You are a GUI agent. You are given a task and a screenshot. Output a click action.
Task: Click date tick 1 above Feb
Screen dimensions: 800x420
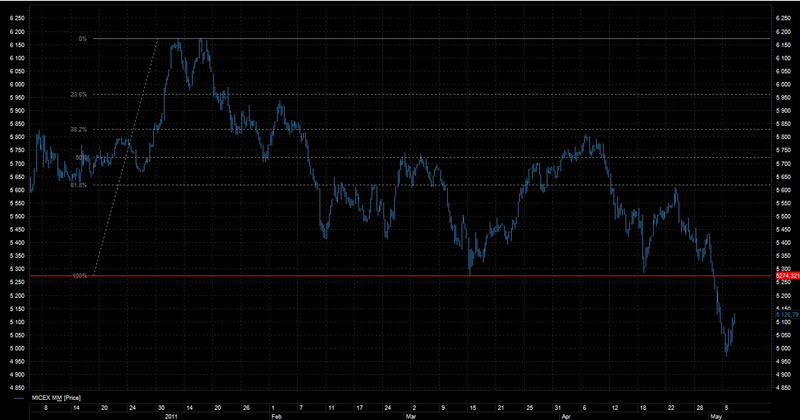coord(273,408)
